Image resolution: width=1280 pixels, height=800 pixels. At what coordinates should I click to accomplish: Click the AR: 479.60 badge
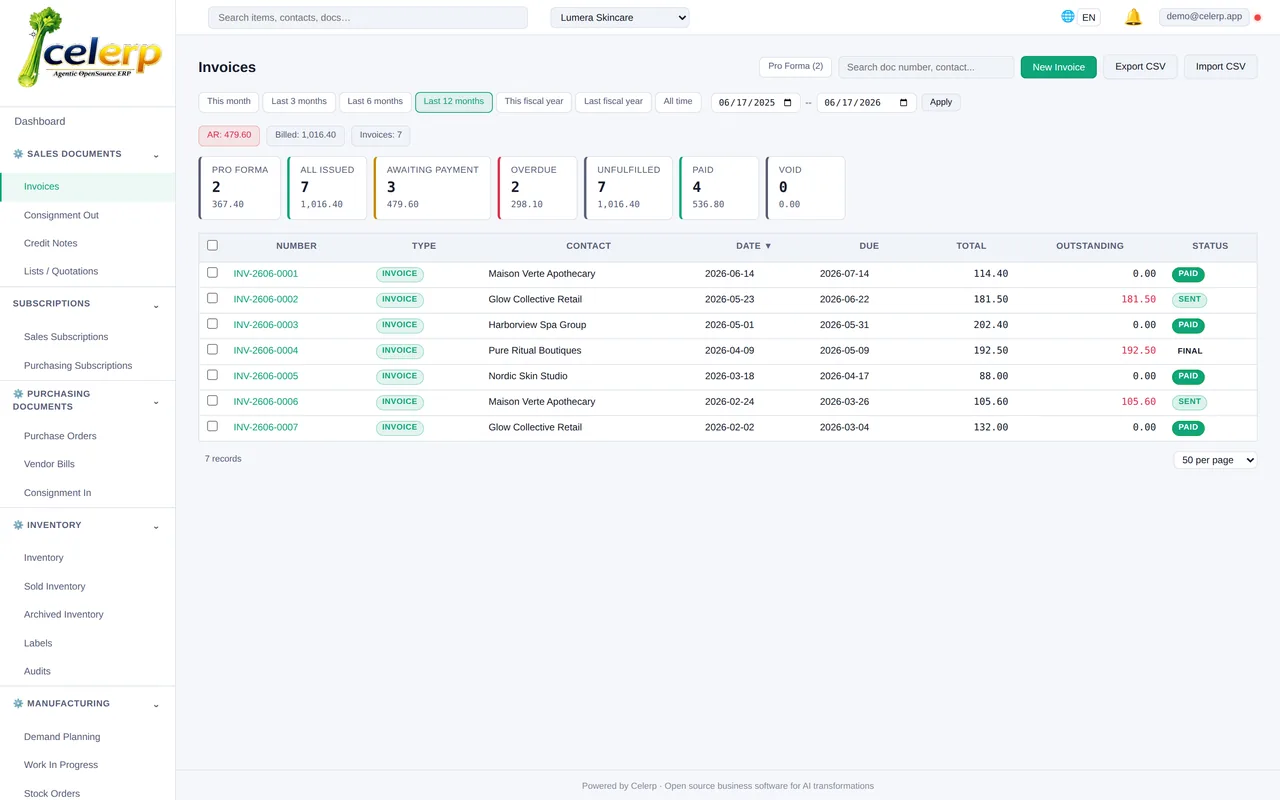pyautogui.click(x=229, y=135)
